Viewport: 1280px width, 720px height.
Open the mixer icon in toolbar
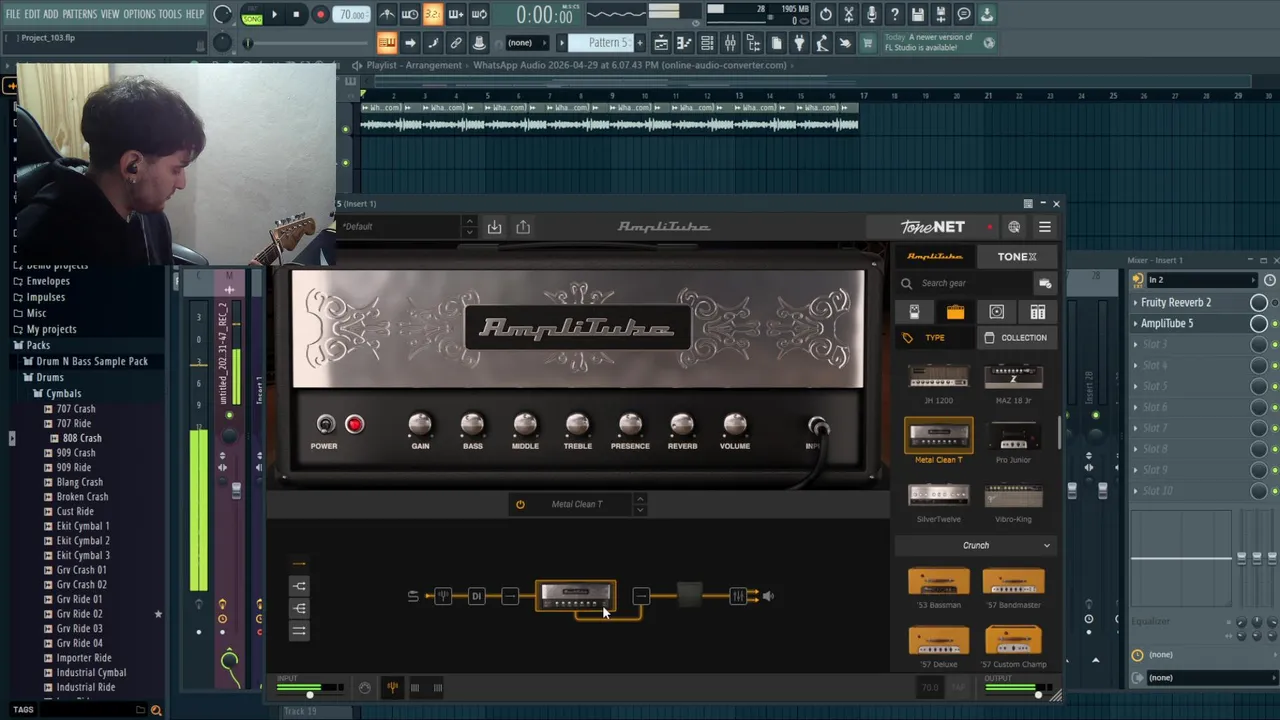click(730, 43)
